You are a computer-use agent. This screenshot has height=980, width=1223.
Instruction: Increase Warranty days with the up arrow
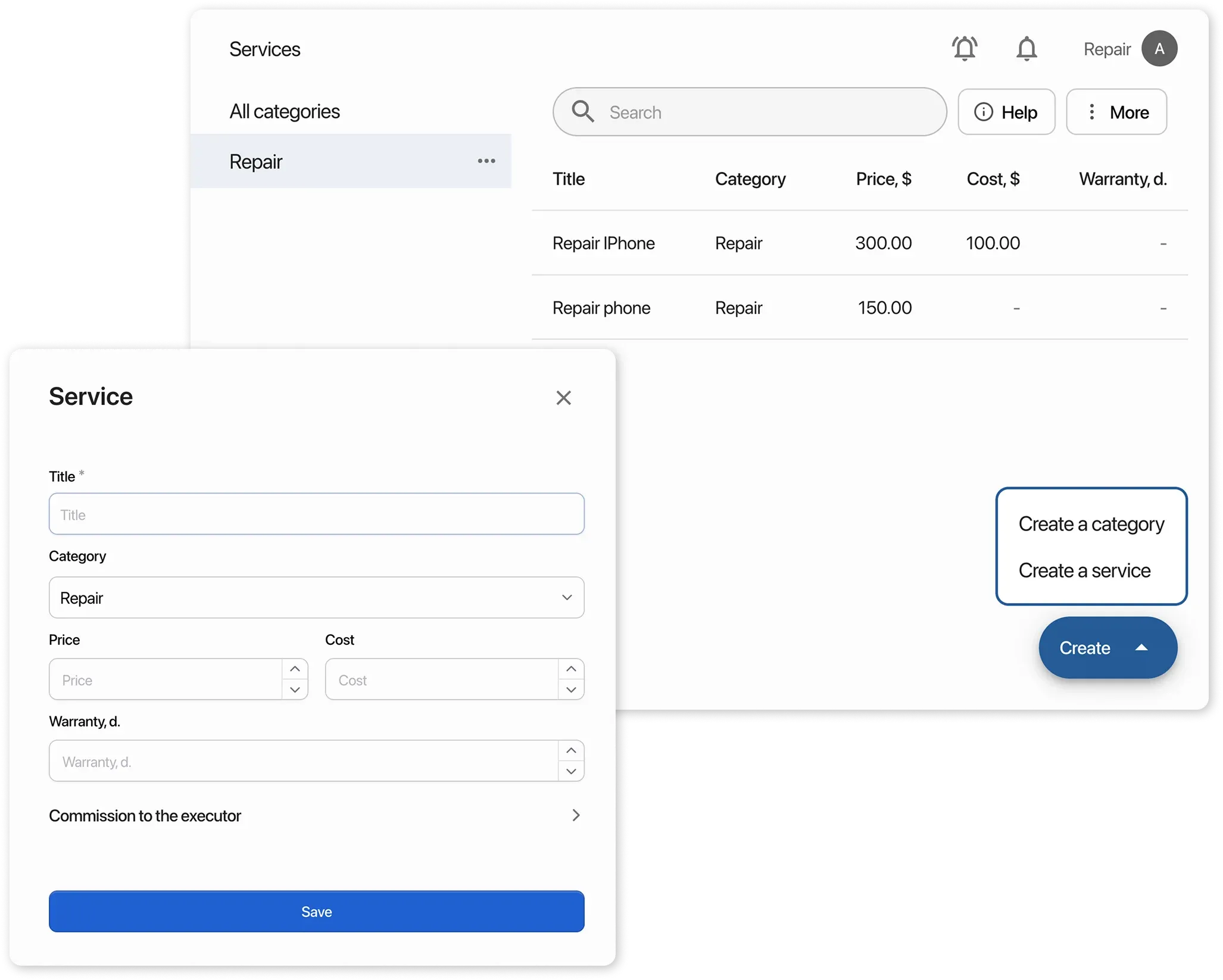pos(570,750)
